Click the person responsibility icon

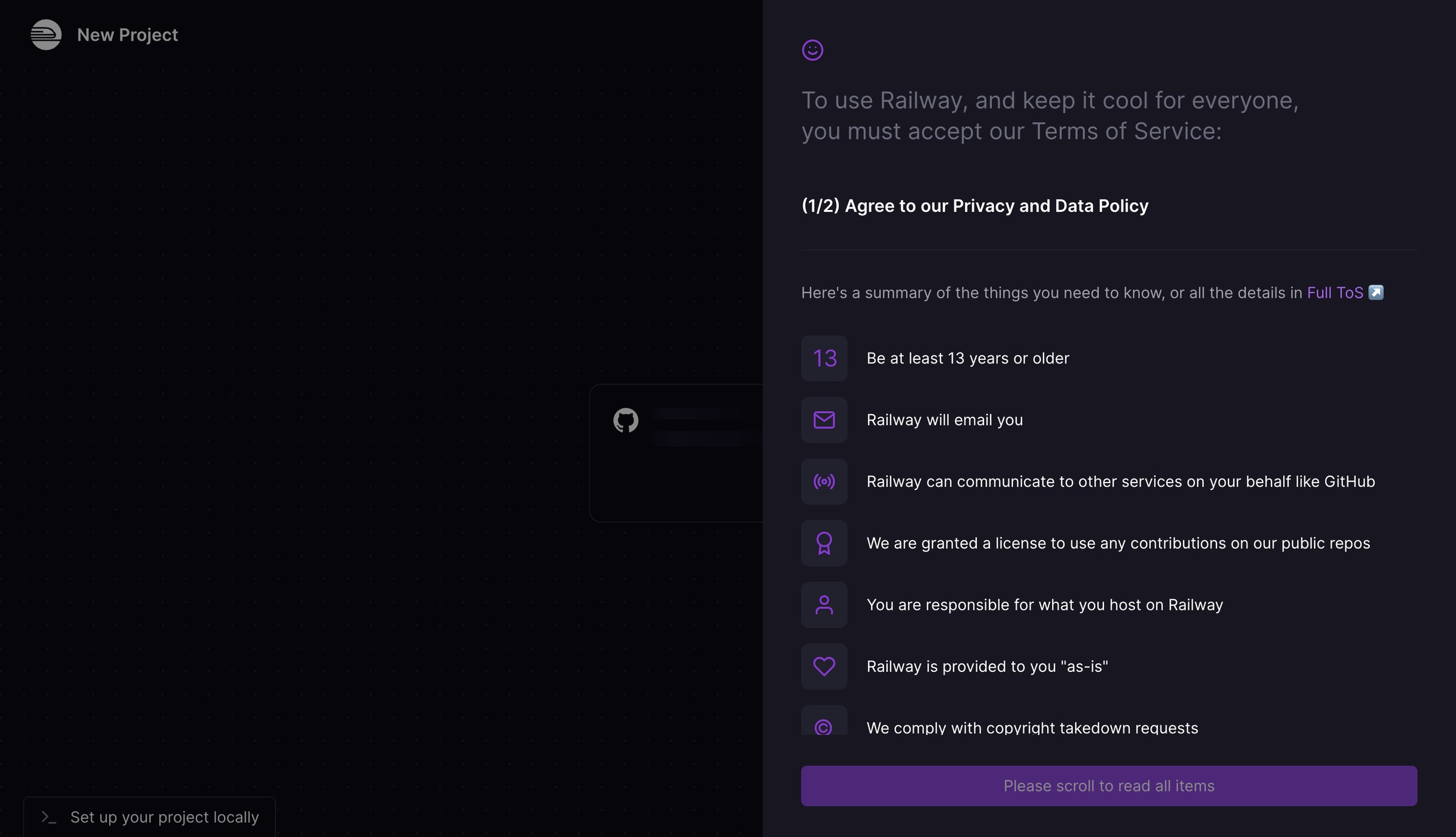tap(824, 605)
